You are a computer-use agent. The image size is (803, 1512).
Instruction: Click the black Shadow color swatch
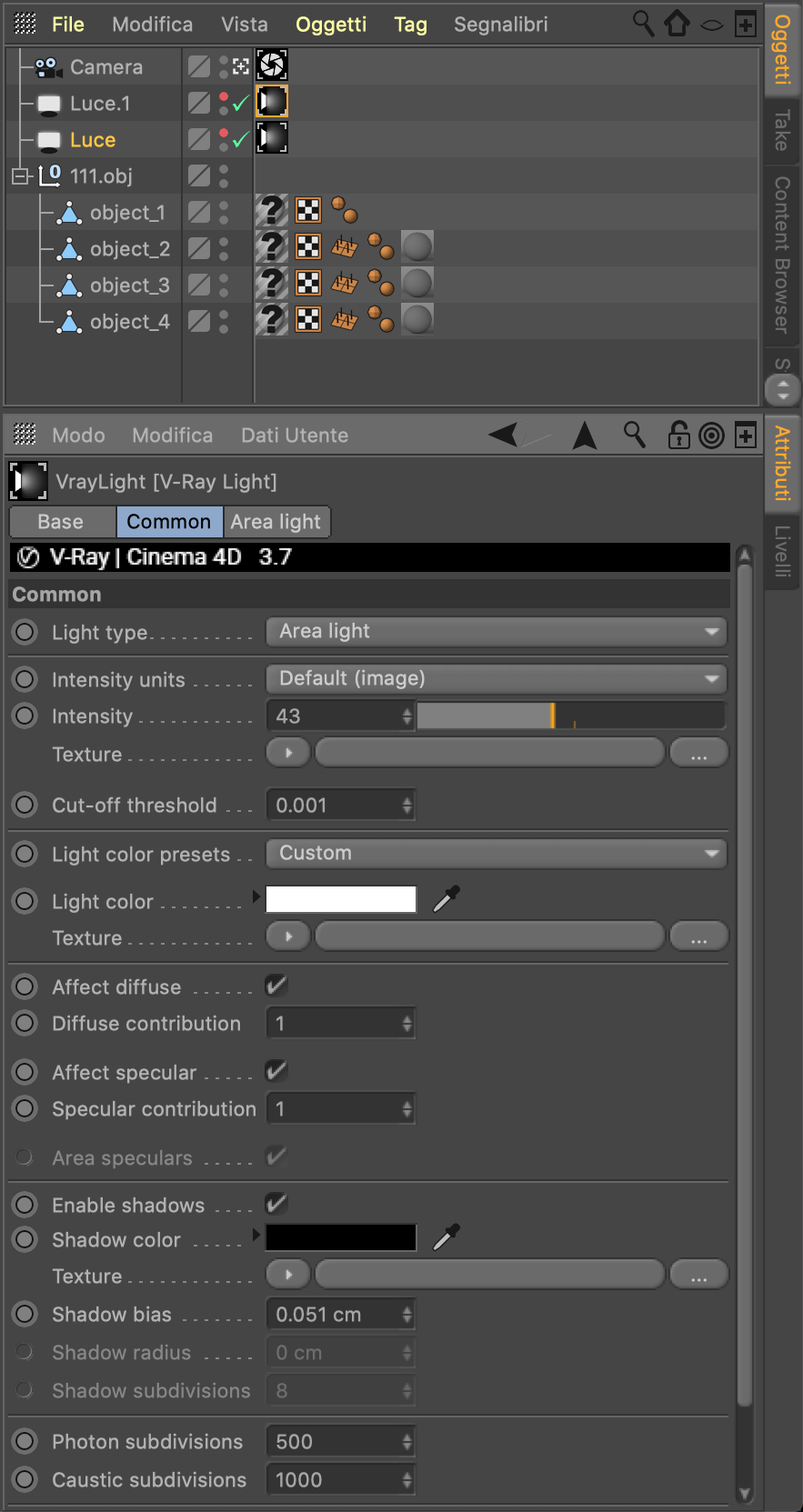341,1237
